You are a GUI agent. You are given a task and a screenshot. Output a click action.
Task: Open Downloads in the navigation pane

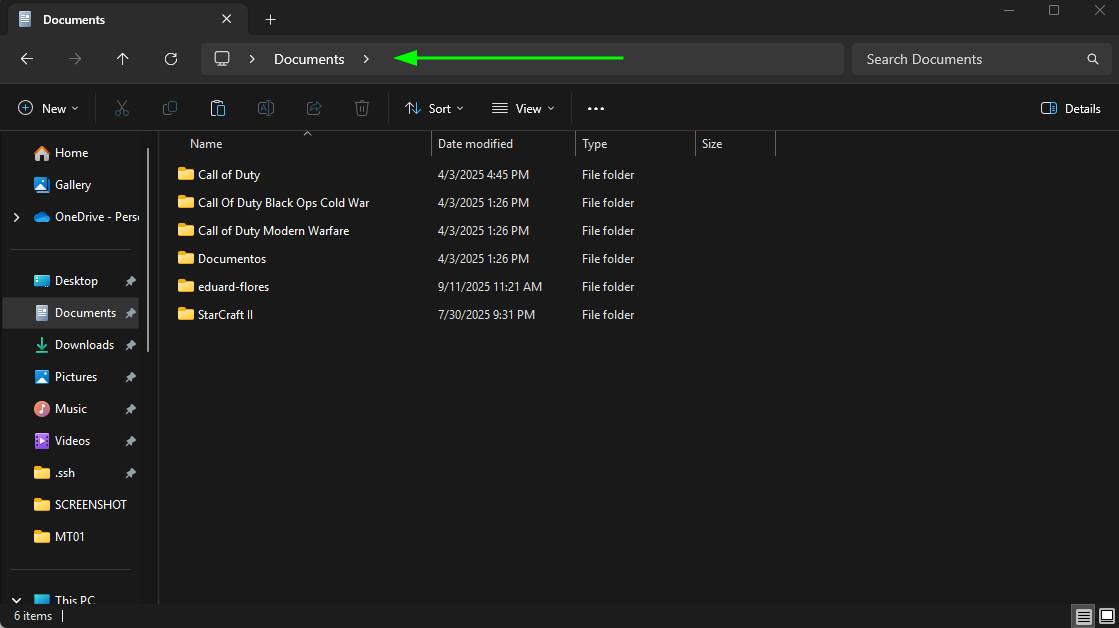(x=84, y=345)
